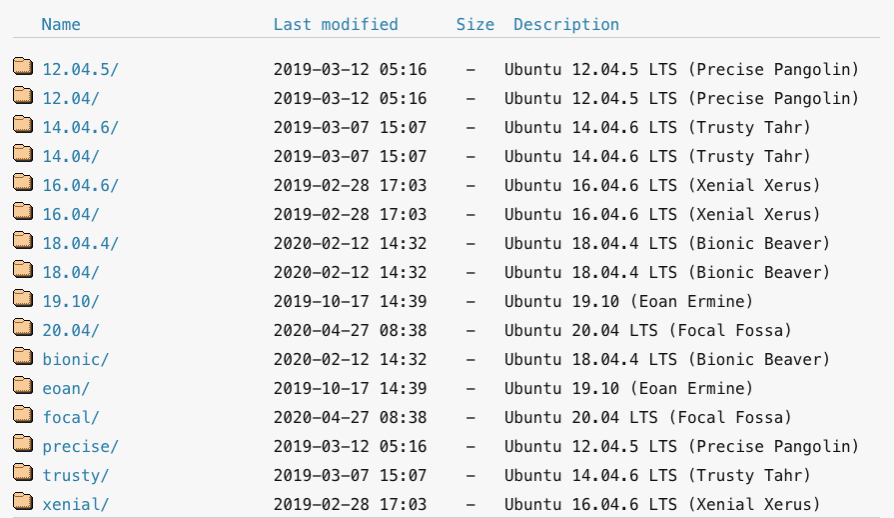This screenshot has width=894, height=518.
Task: Go to the 18.04/ directory link
Action: pos(71,272)
